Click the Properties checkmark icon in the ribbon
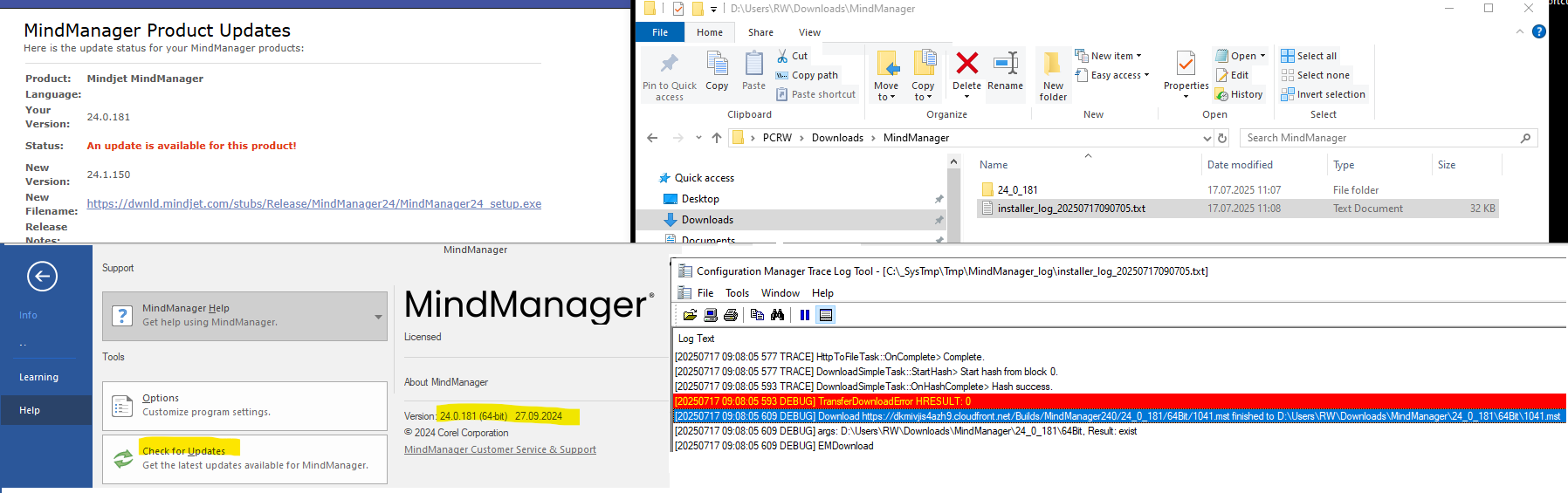 [x=1186, y=64]
